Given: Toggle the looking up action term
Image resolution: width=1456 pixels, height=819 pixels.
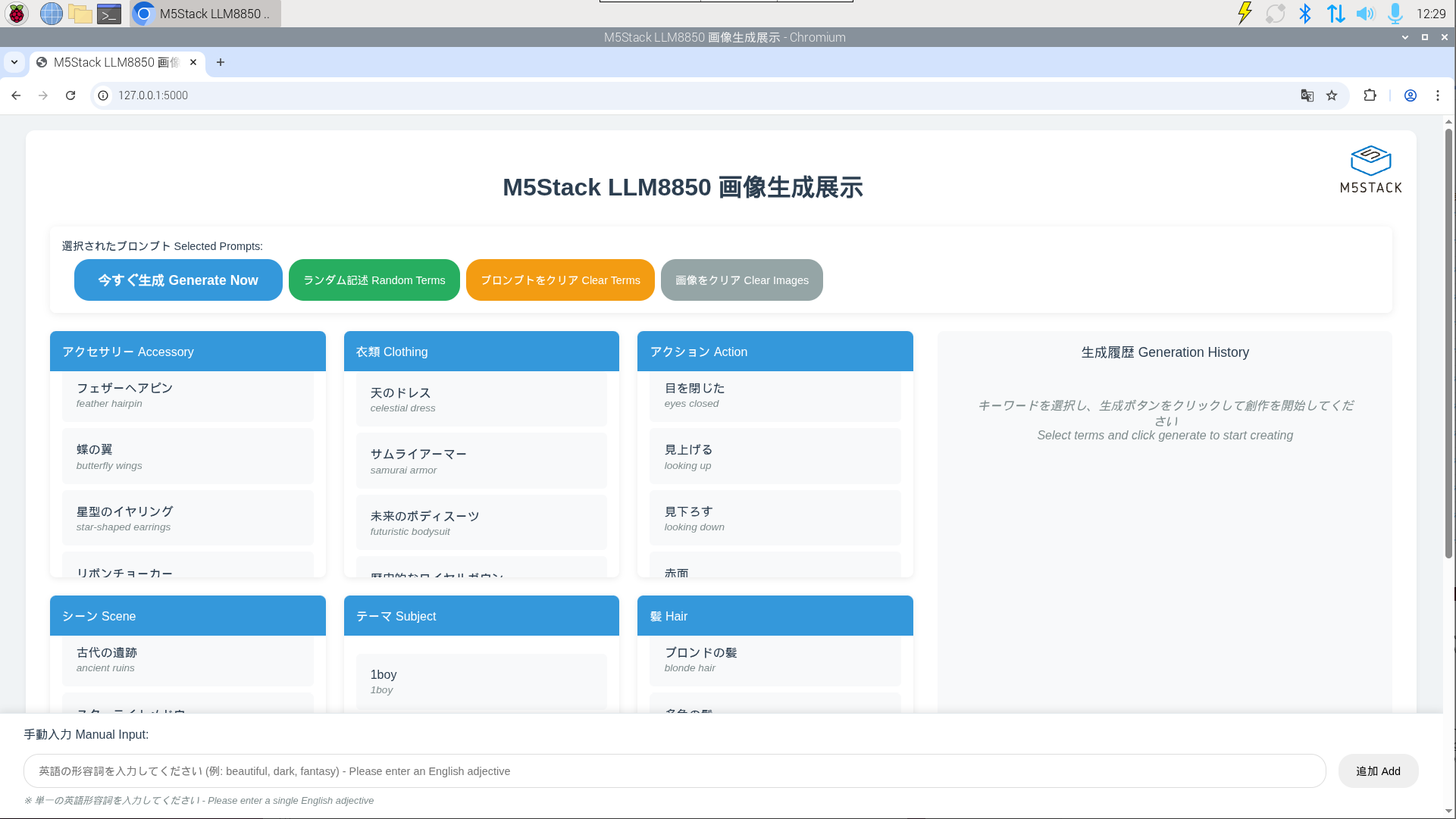Looking at the screenshot, I should coord(775,456).
